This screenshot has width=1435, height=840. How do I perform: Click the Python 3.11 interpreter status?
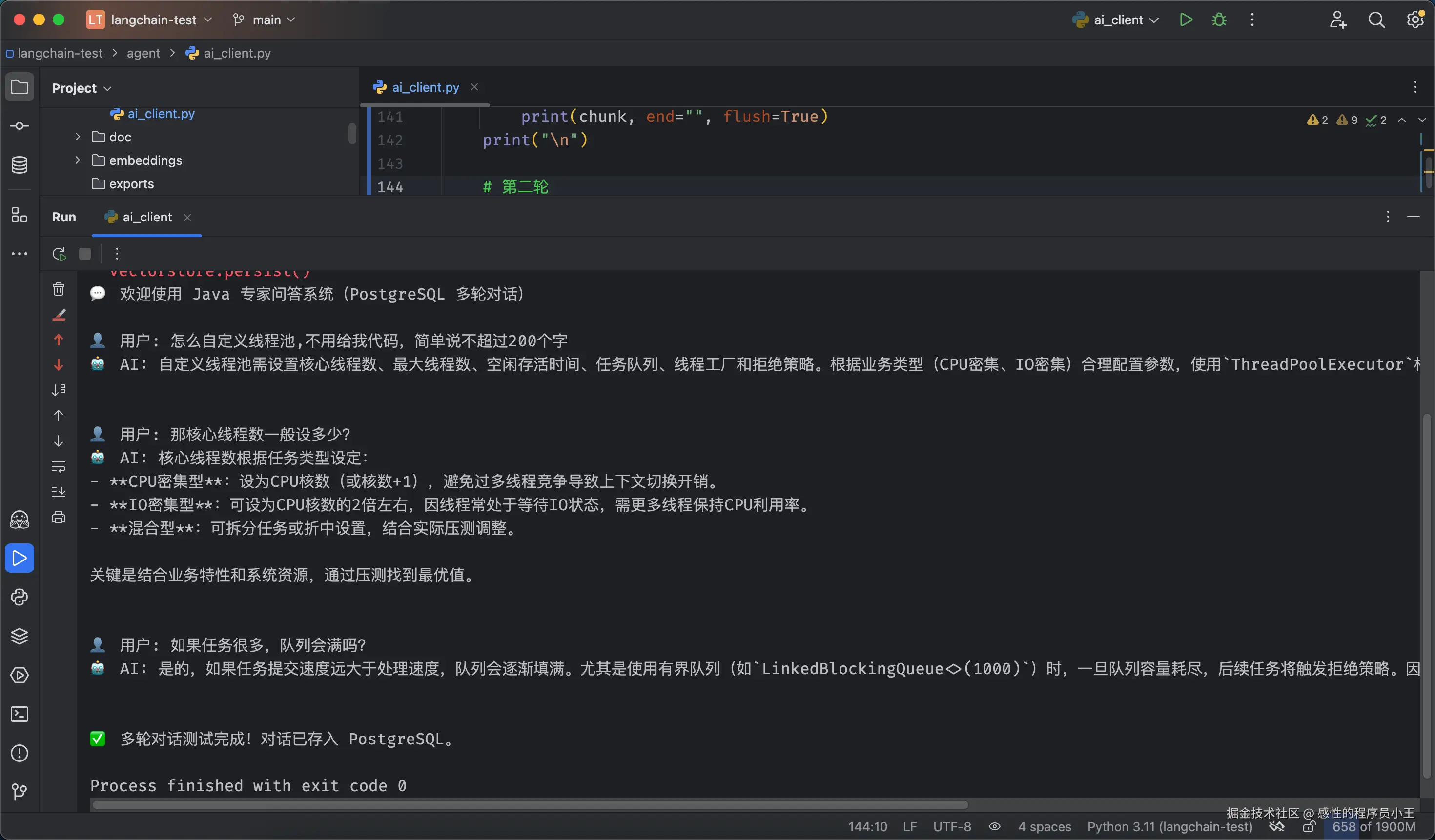(x=1169, y=826)
